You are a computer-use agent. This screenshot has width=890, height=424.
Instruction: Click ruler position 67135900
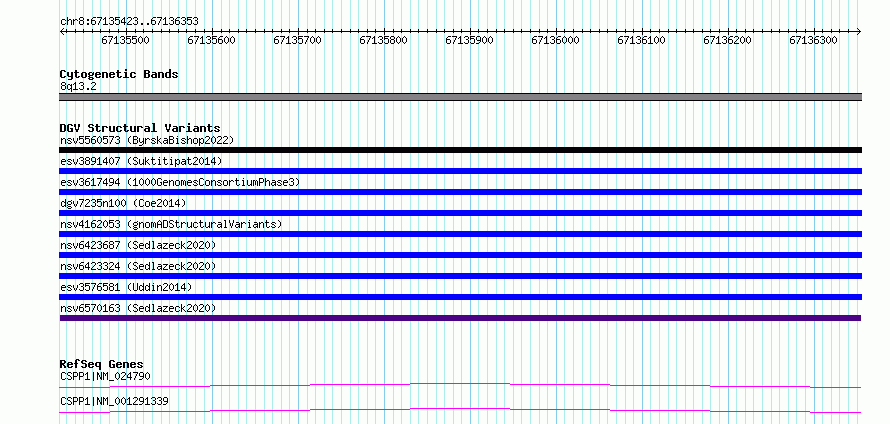point(469,40)
